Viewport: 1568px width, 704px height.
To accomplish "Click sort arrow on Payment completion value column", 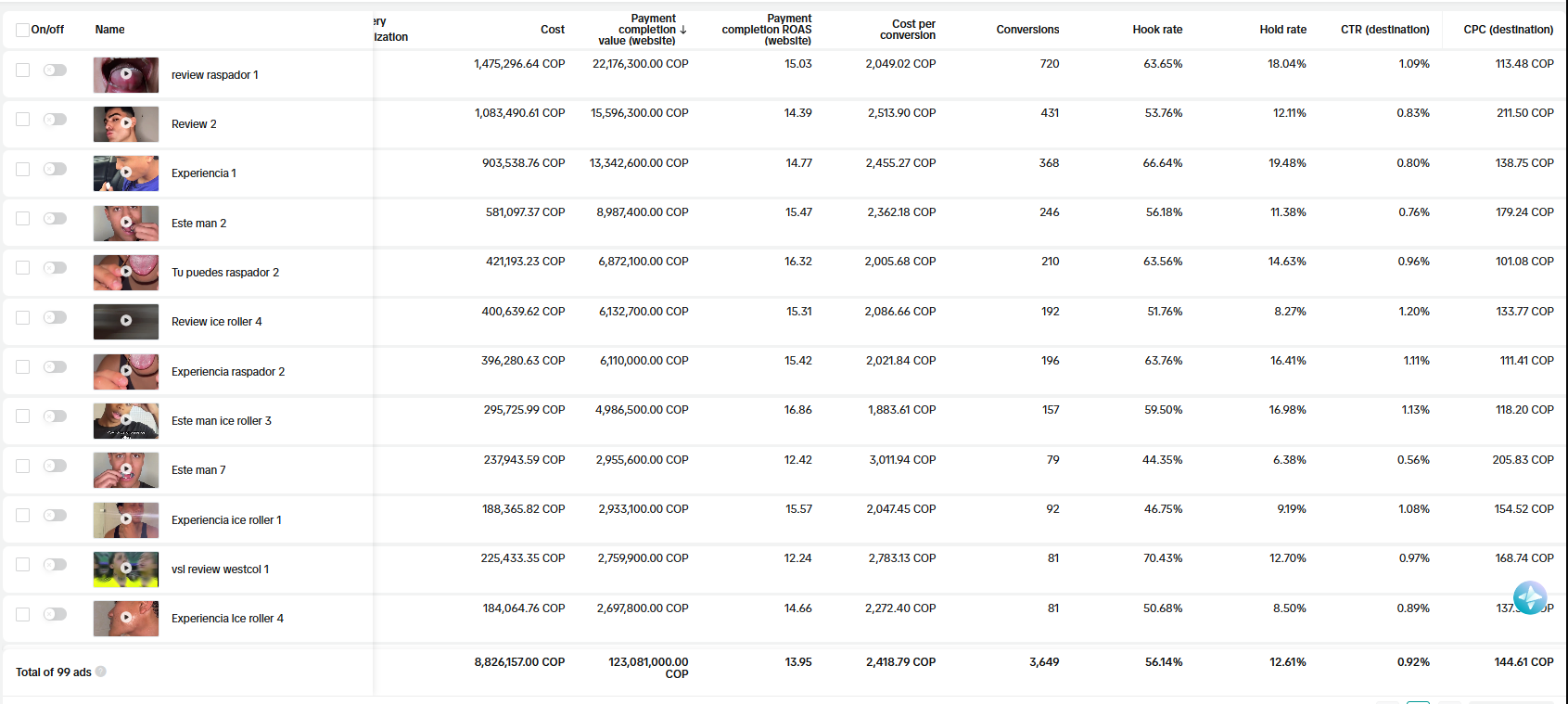I will click(x=683, y=30).
